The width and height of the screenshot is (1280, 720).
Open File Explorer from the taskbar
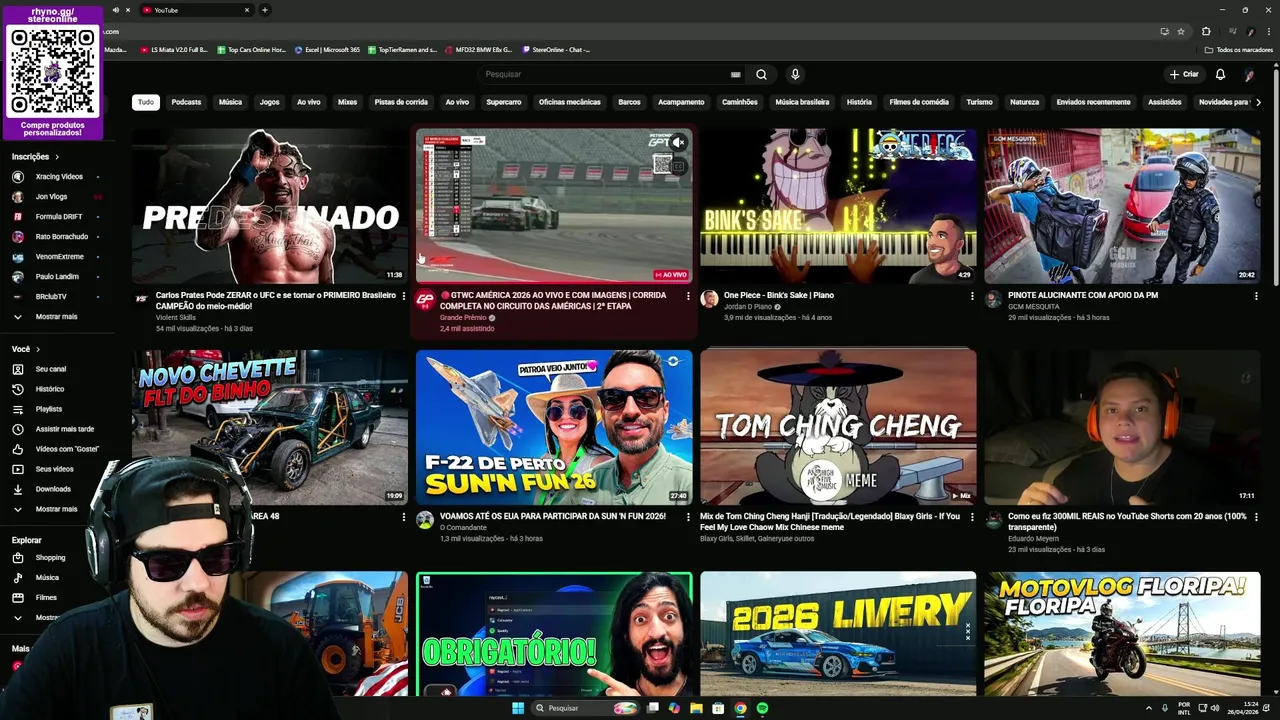click(x=696, y=708)
